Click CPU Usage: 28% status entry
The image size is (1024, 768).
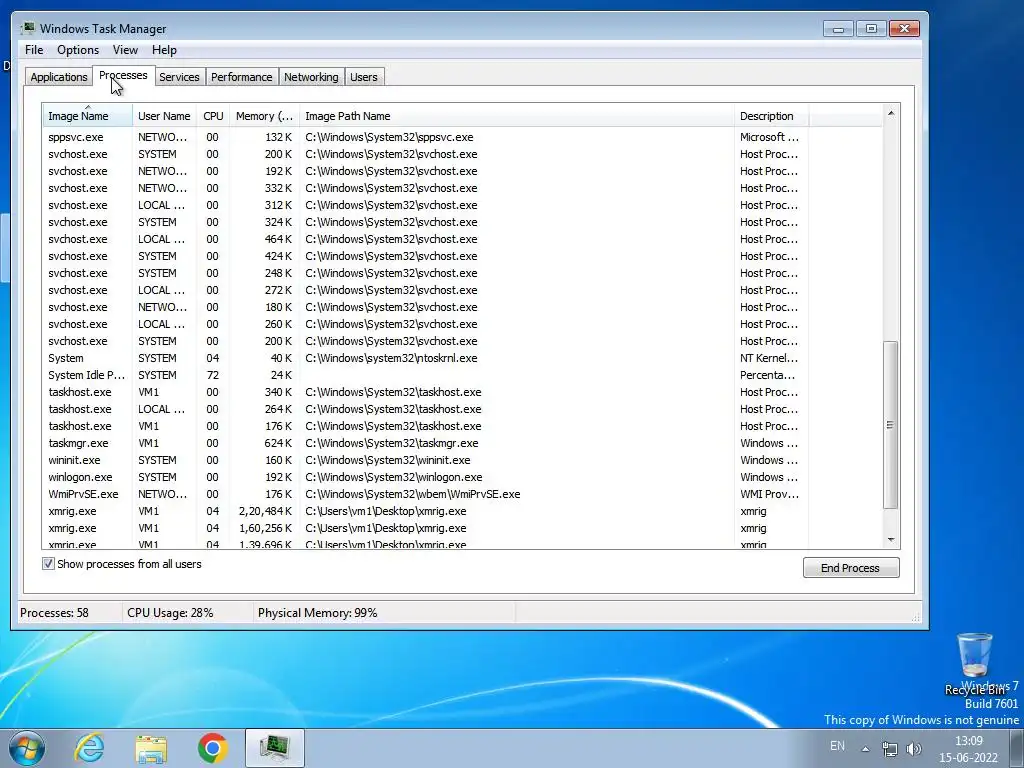pyautogui.click(x=170, y=613)
